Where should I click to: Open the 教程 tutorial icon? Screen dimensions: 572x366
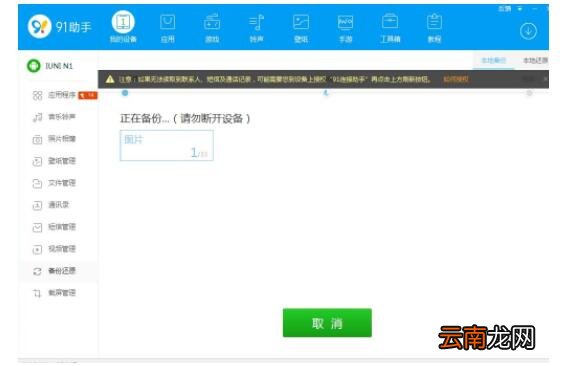[x=434, y=28]
